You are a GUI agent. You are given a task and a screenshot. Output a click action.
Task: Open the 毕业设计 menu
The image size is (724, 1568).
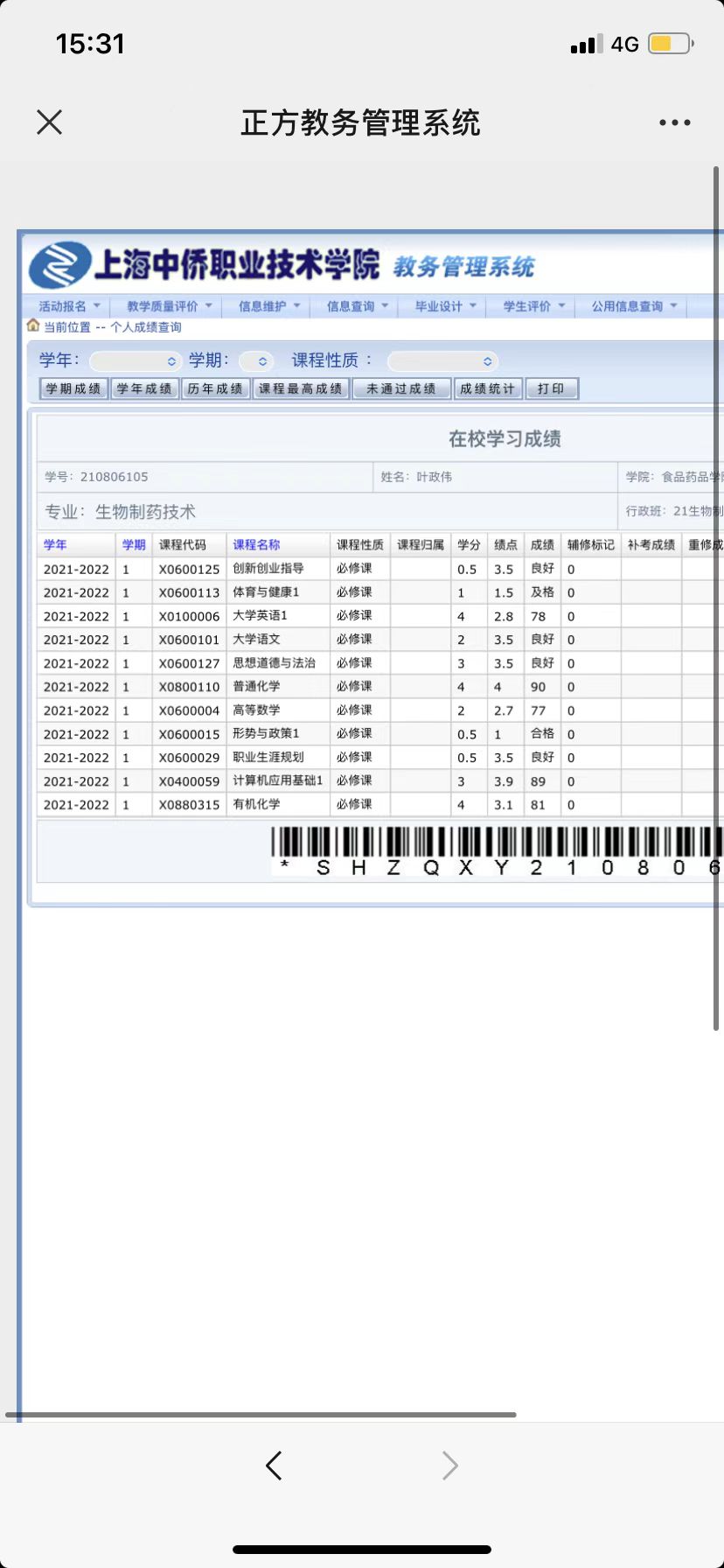coord(445,306)
